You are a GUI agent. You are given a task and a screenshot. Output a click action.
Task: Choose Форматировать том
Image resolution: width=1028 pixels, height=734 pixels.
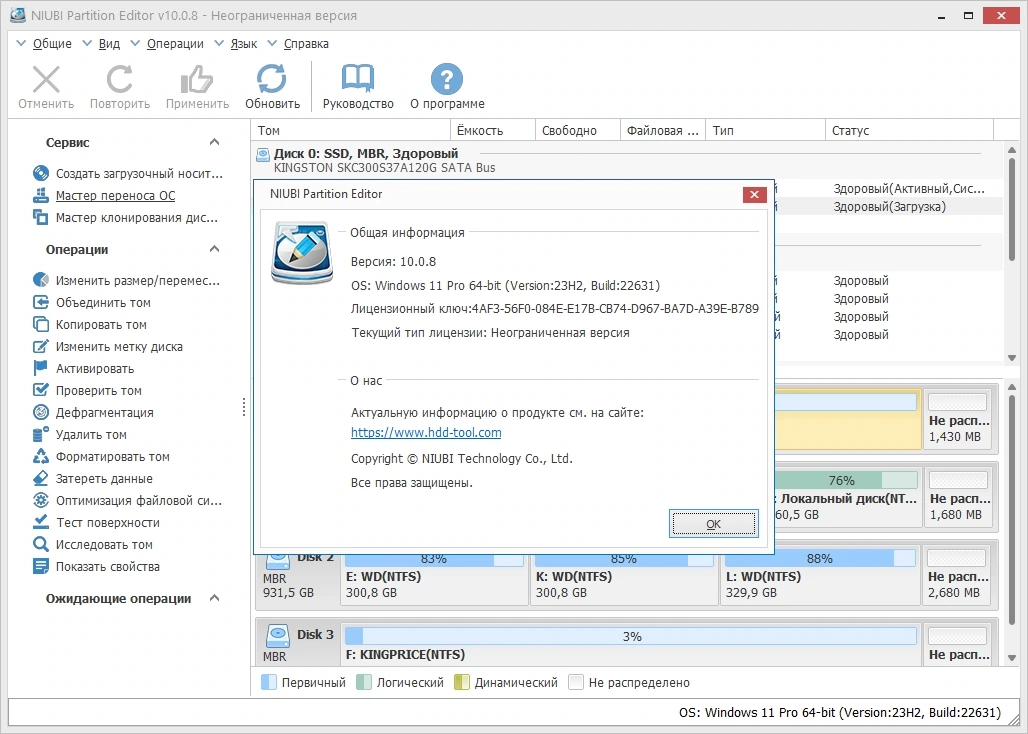click(112, 457)
